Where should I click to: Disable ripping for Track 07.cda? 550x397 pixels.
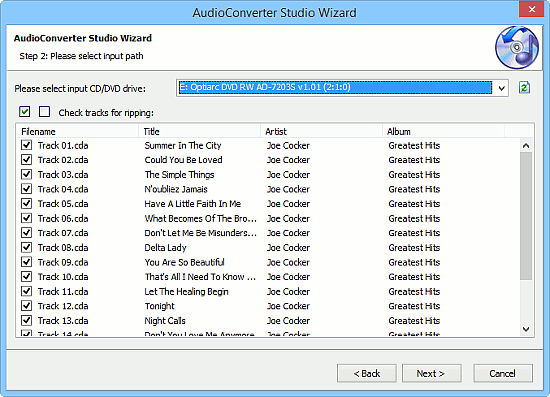click(x=27, y=233)
